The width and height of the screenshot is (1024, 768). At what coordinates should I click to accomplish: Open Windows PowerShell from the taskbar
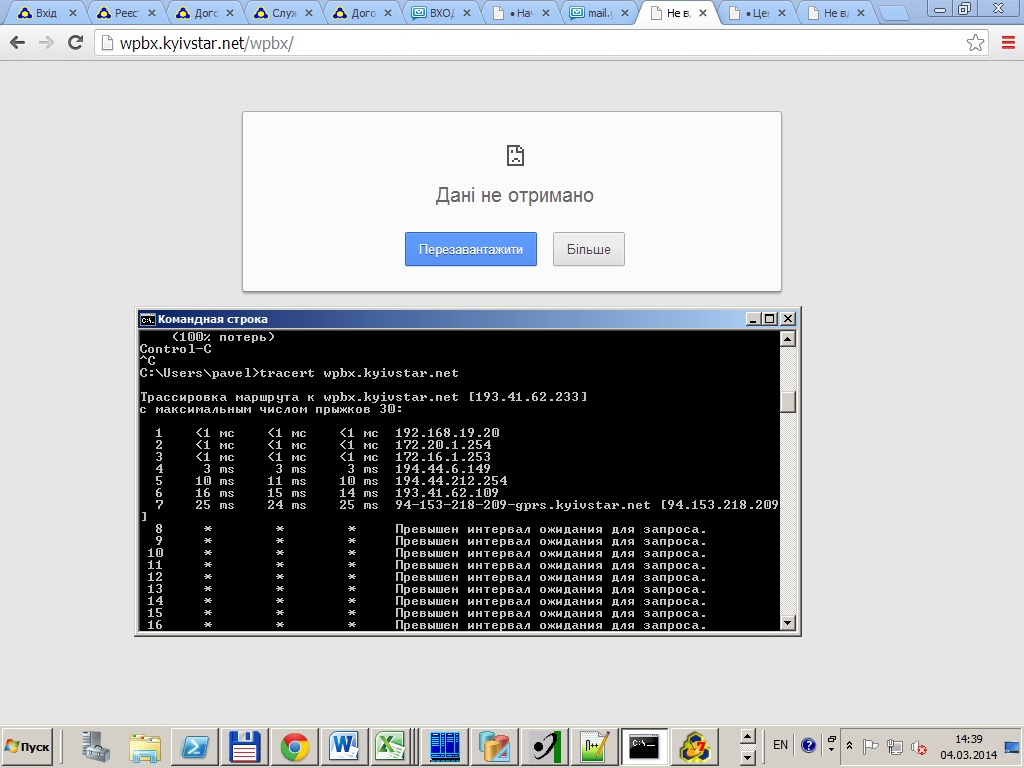[x=194, y=746]
